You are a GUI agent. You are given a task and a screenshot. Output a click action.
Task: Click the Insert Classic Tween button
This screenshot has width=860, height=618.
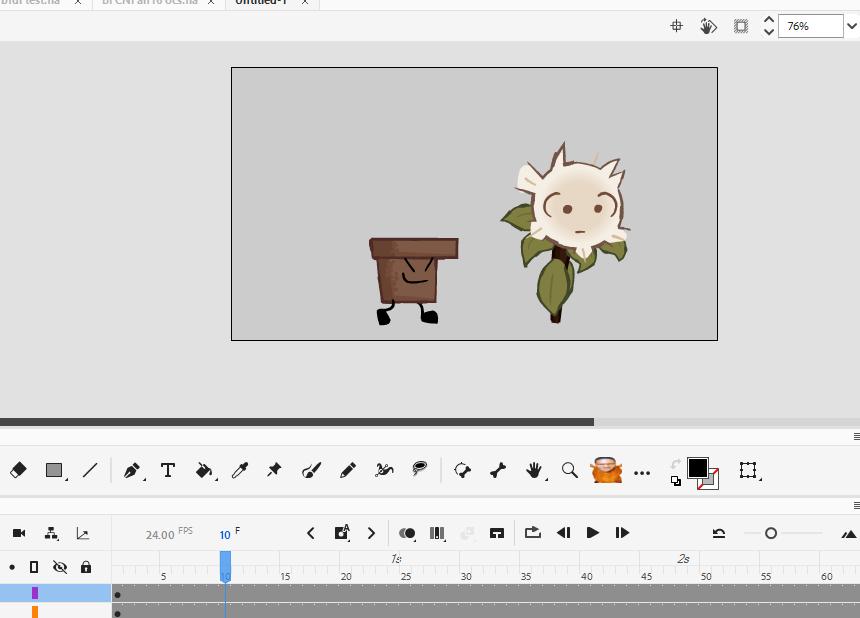click(497, 533)
